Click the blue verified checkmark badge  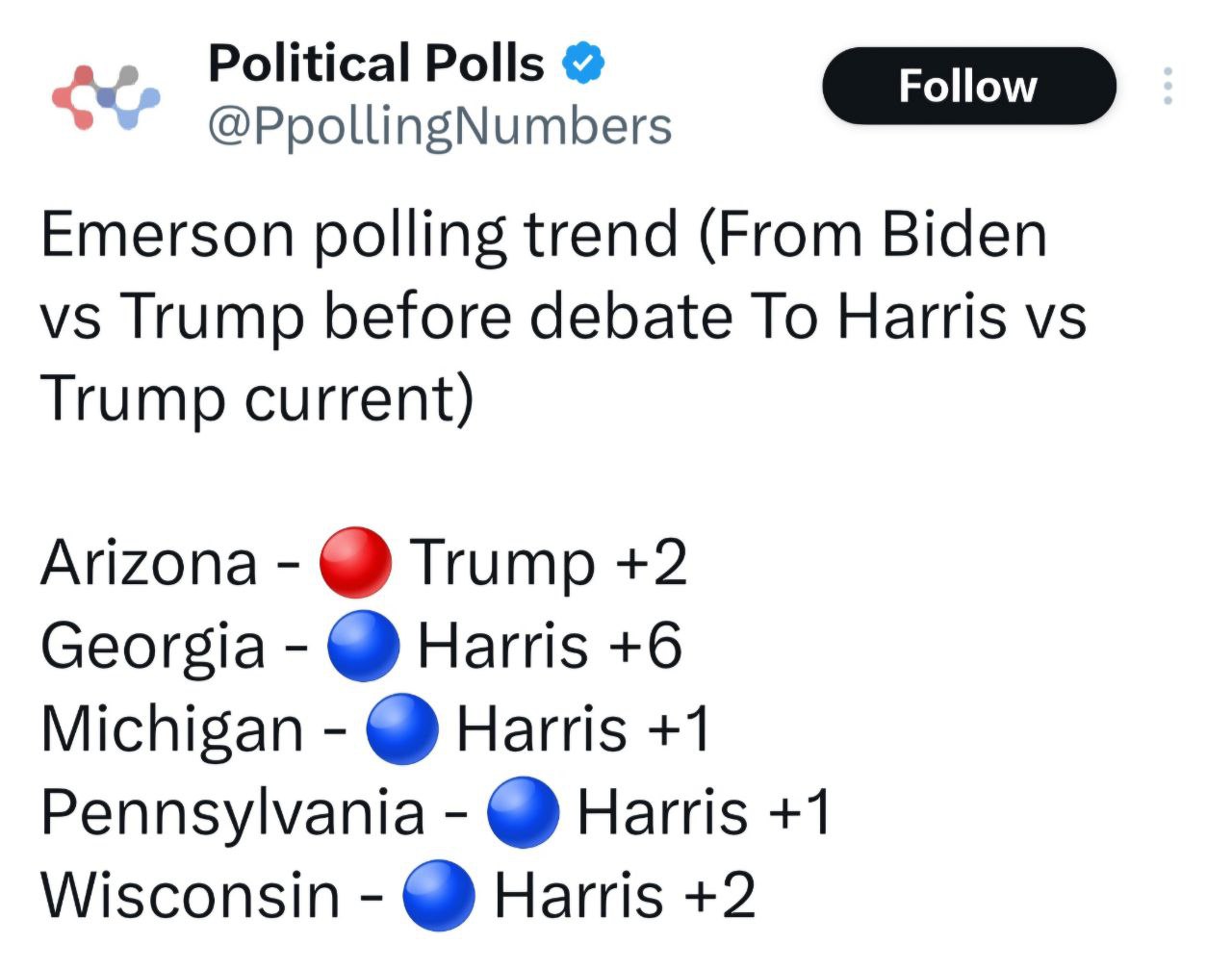(582, 64)
